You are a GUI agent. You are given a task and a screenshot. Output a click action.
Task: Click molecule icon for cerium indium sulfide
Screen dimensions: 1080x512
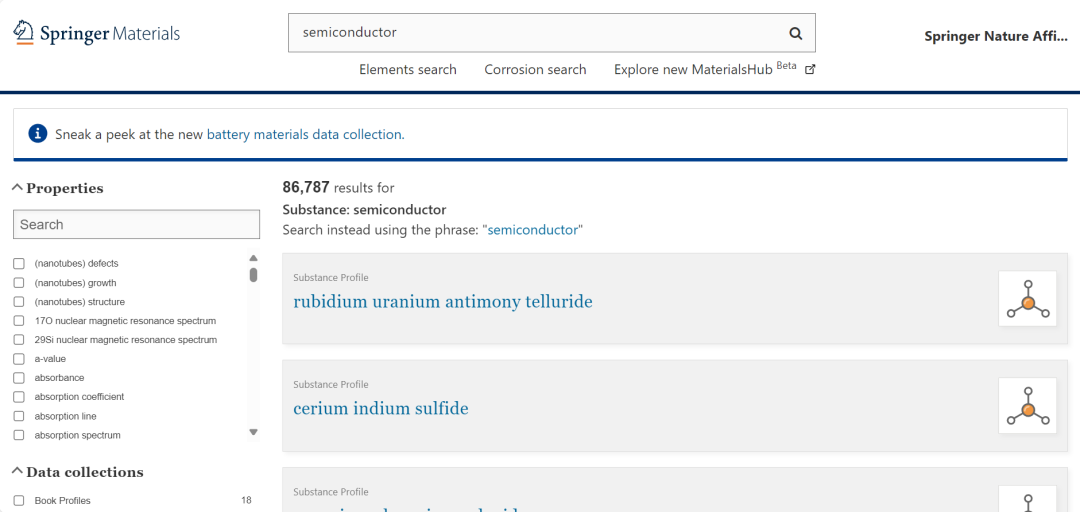(1028, 405)
